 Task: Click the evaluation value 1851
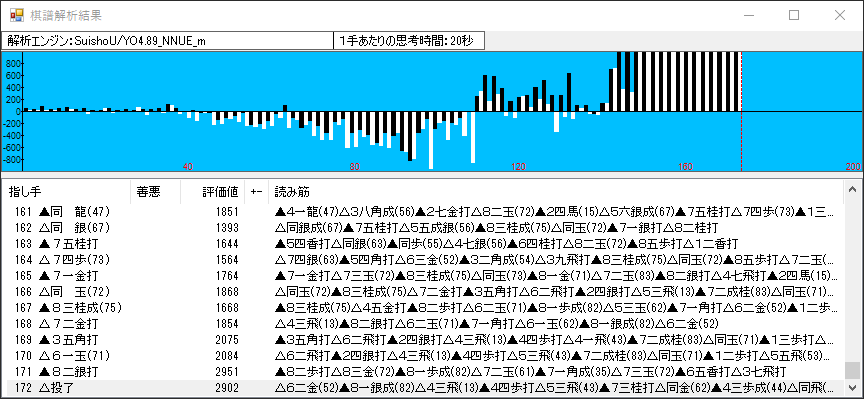tap(228, 212)
